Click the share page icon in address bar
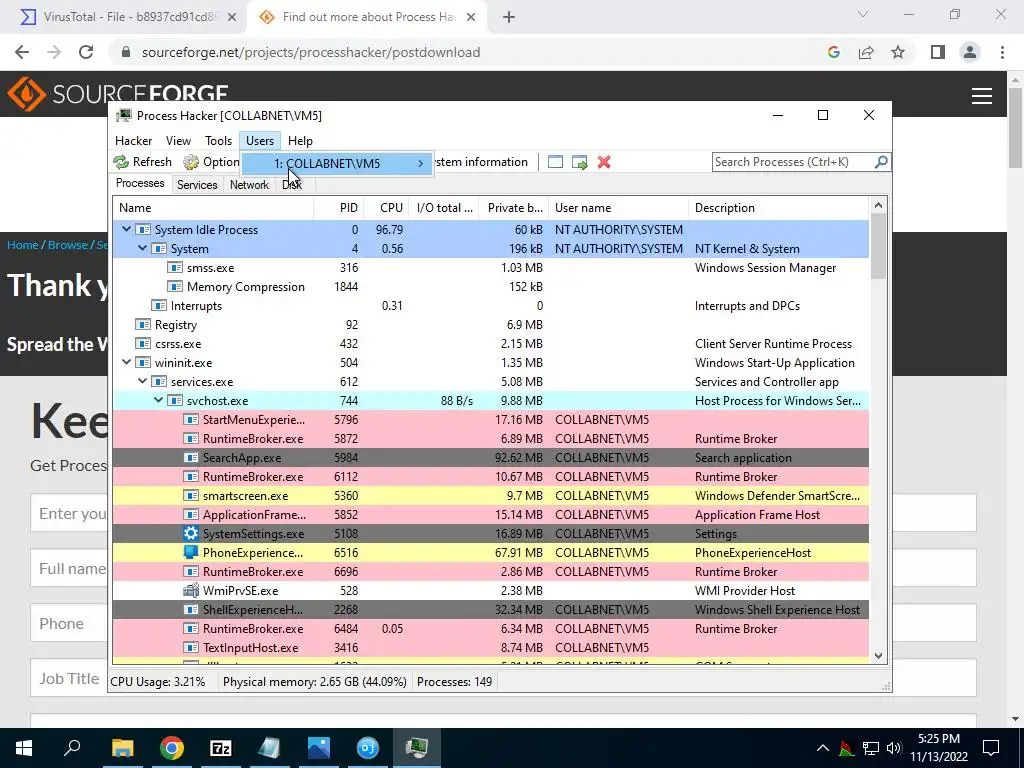 click(x=866, y=52)
